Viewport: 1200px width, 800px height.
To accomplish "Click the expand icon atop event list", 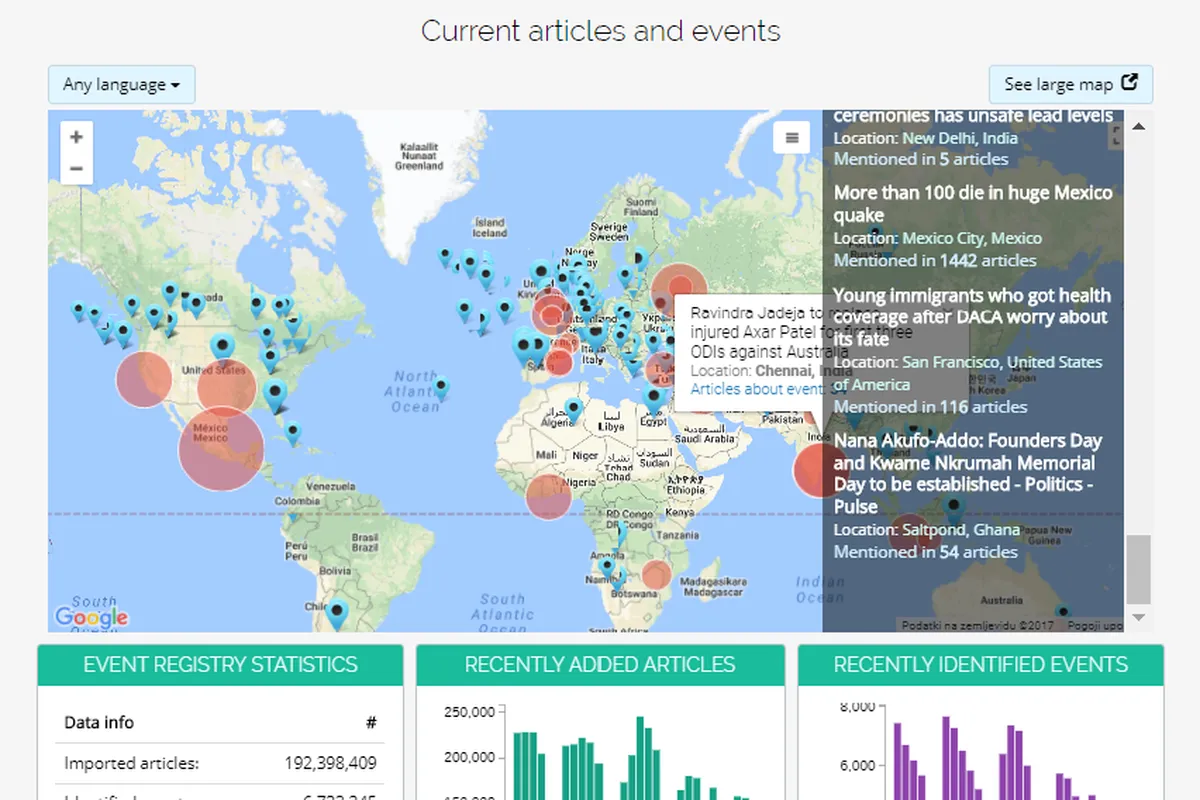I will [x=1116, y=137].
